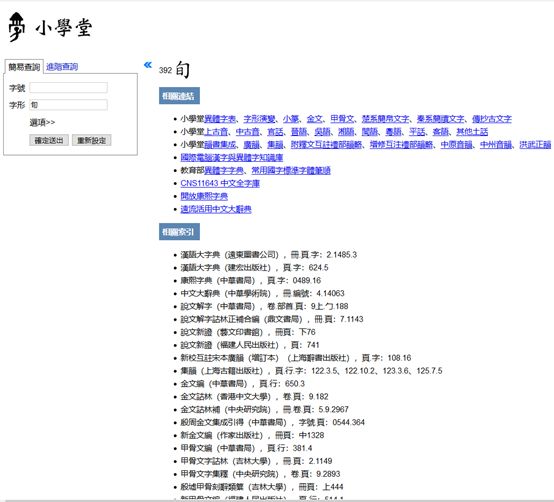Click the 相關索引 section header

(179, 232)
